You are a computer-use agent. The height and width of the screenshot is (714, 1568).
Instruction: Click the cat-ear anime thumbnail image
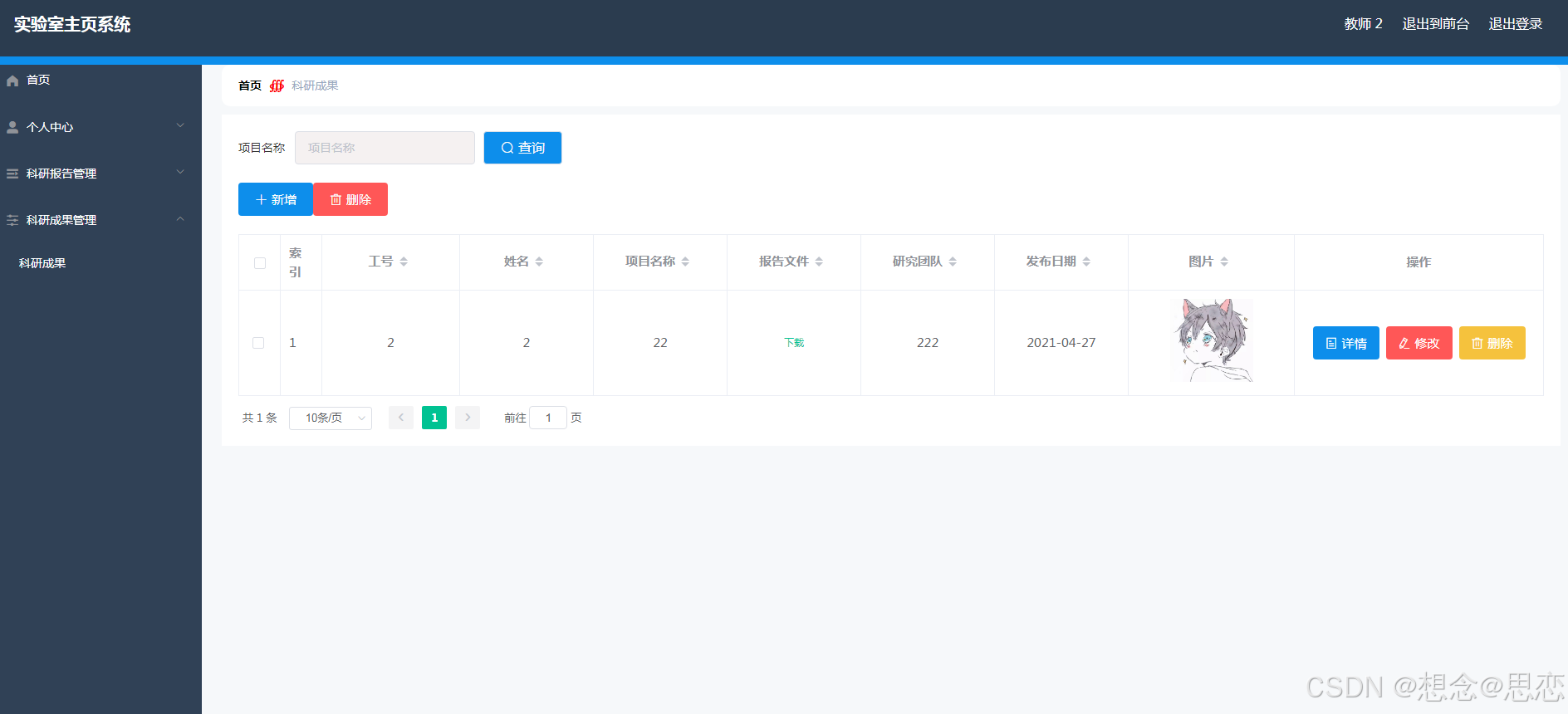pyautogui.click(x=1212, y=340)
